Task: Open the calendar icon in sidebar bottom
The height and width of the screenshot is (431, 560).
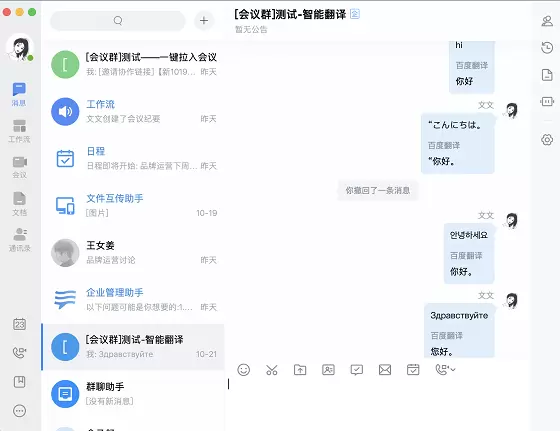Action: 19,324
